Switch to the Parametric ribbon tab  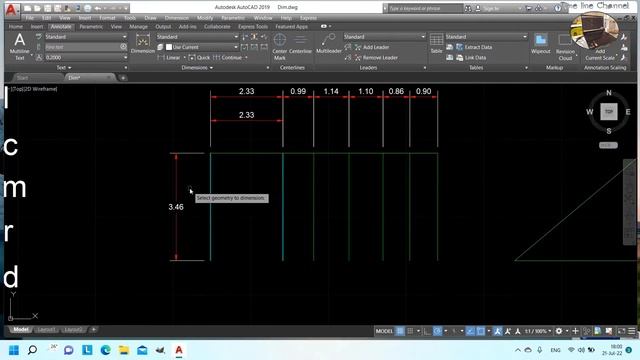pos(91,27)
